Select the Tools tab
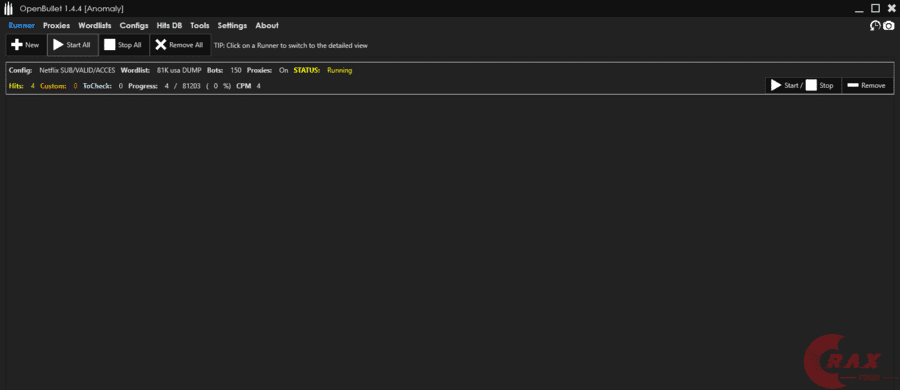Viewport: 900px width, 390px height. (x=200, y=26)
